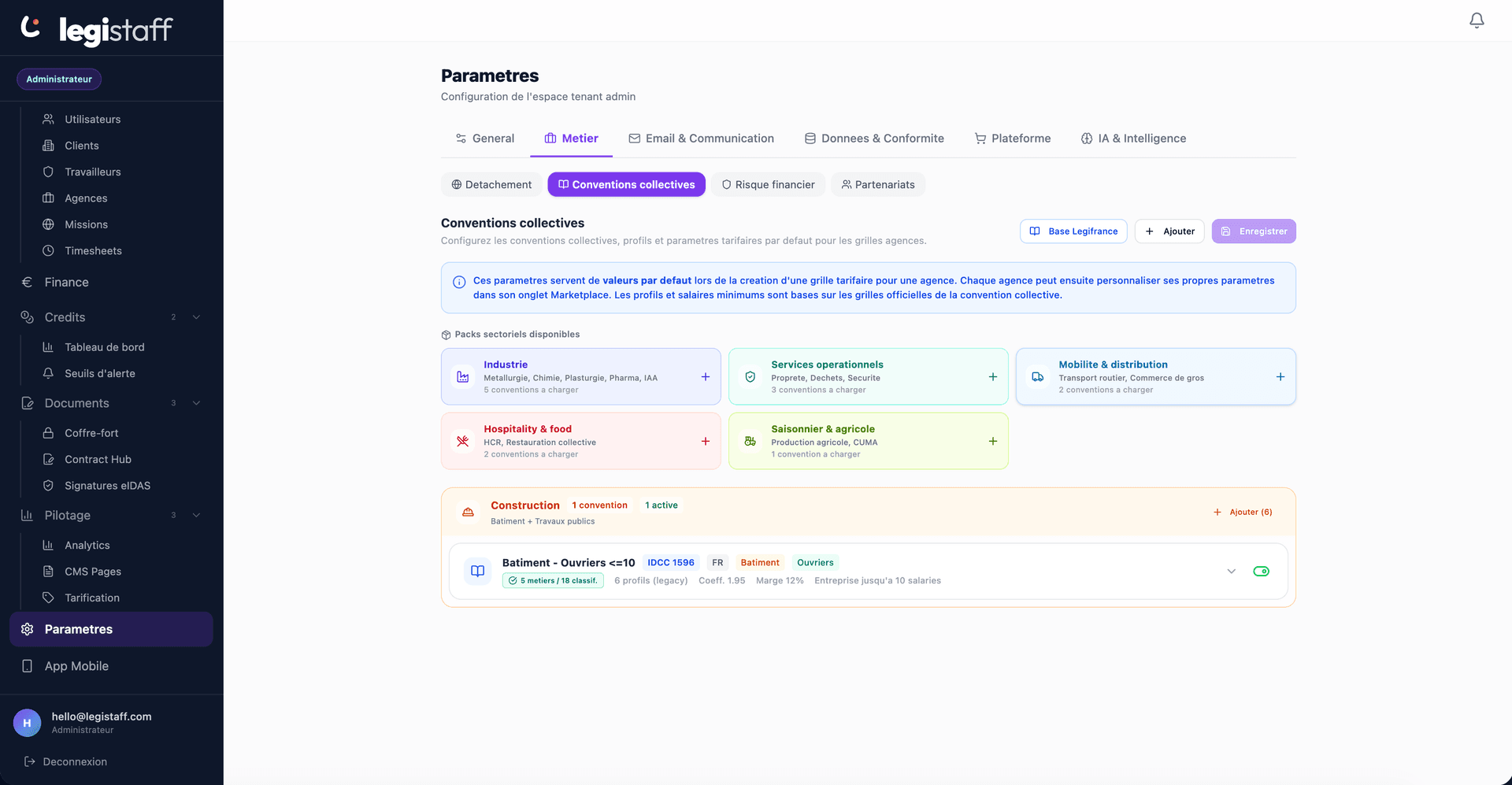The height and width of the screenshot is (785, 1512).
Task: Select the Detachement sub-tab
Action: (x=491, y=184)
